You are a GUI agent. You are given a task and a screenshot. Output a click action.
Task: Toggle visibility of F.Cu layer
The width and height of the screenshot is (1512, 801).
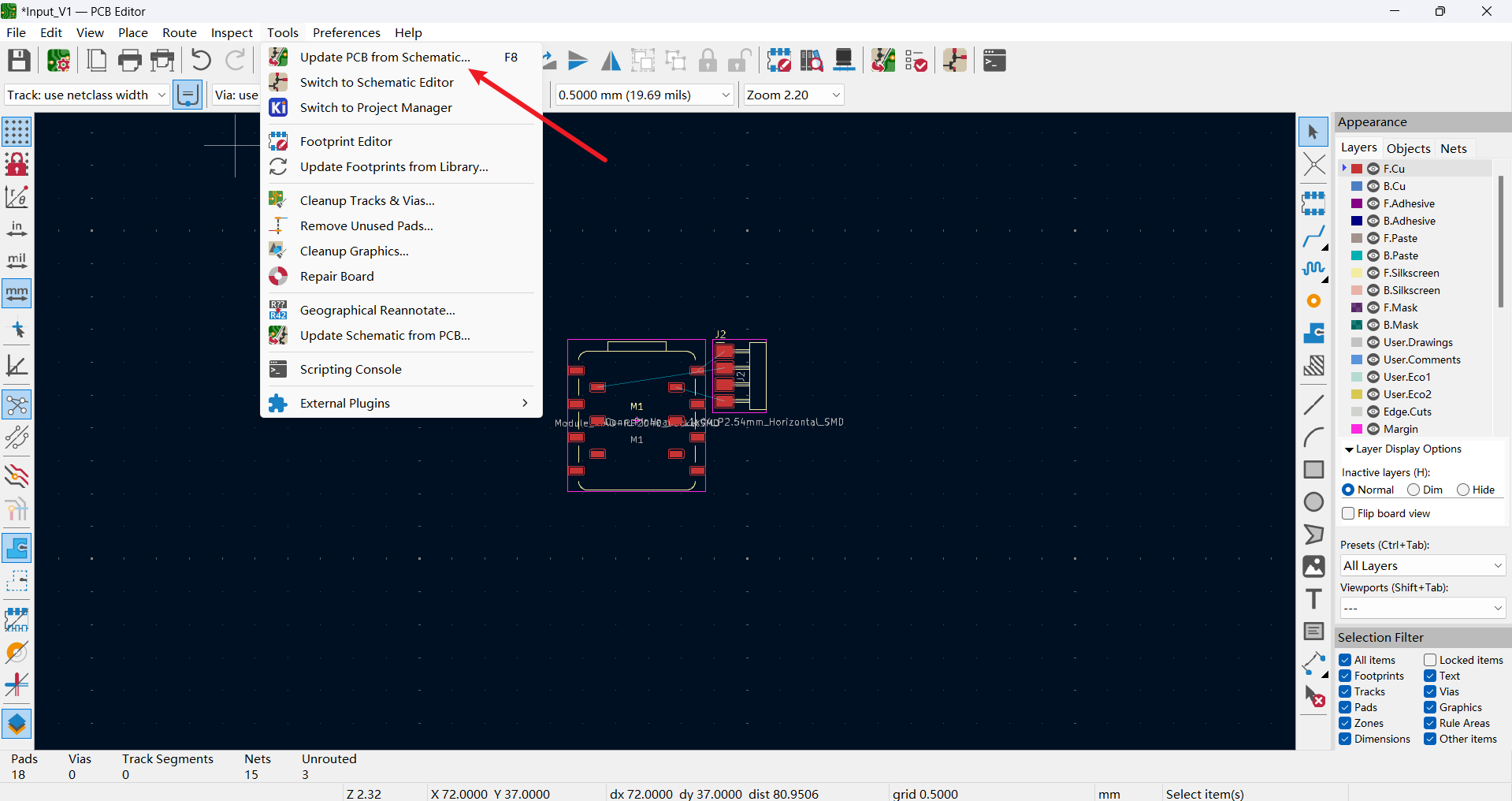pos(1373,169)
